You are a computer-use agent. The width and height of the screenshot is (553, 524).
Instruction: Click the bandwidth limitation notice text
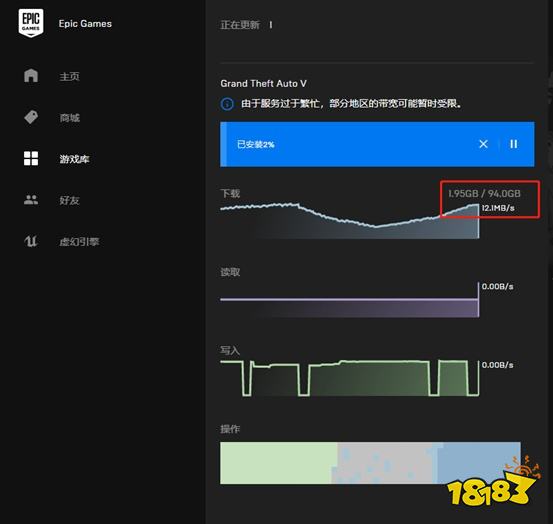(x=352, y=104)
